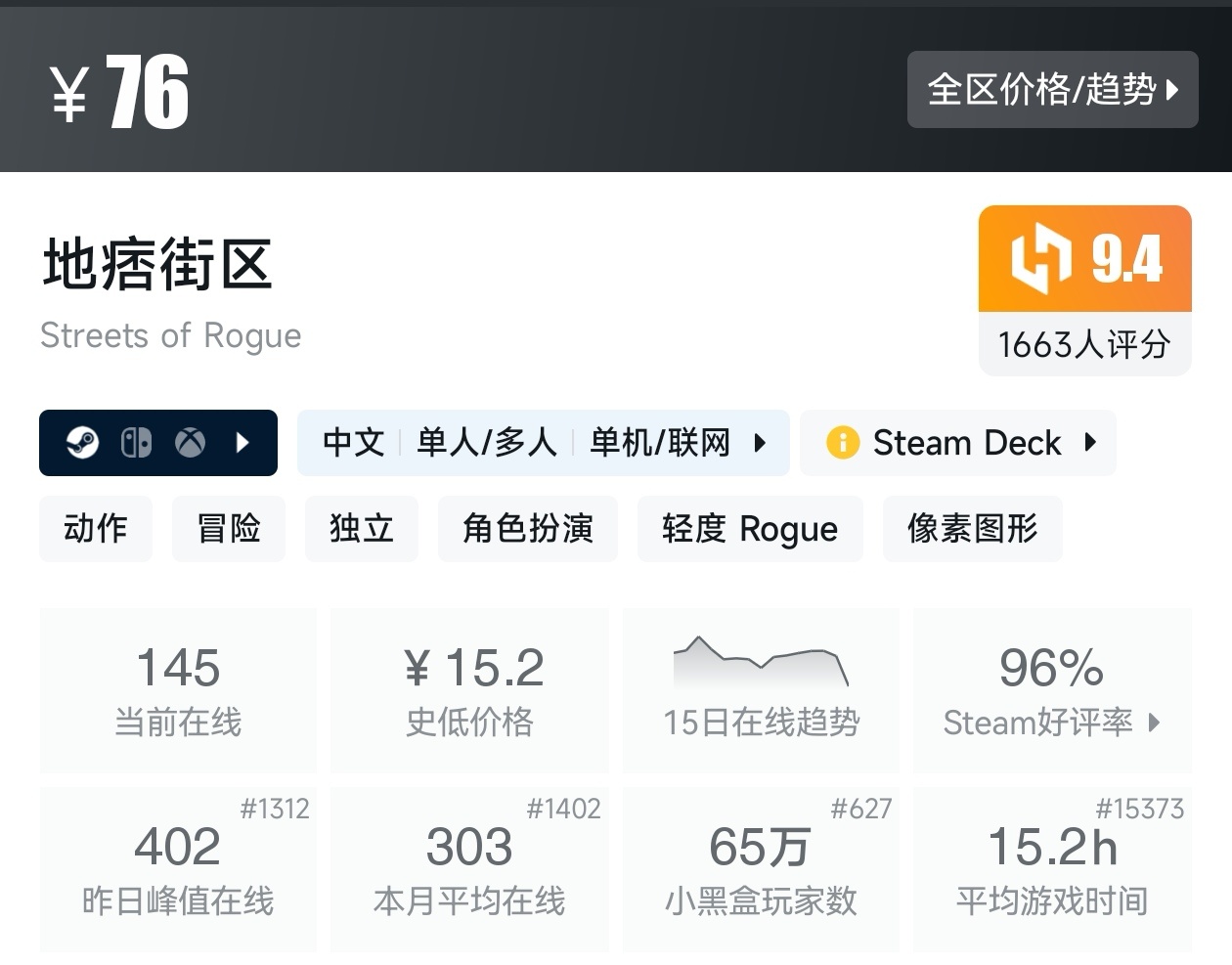
Task: Open the 平均游戏时间 15.2h card
Action: click(1052, 869)
